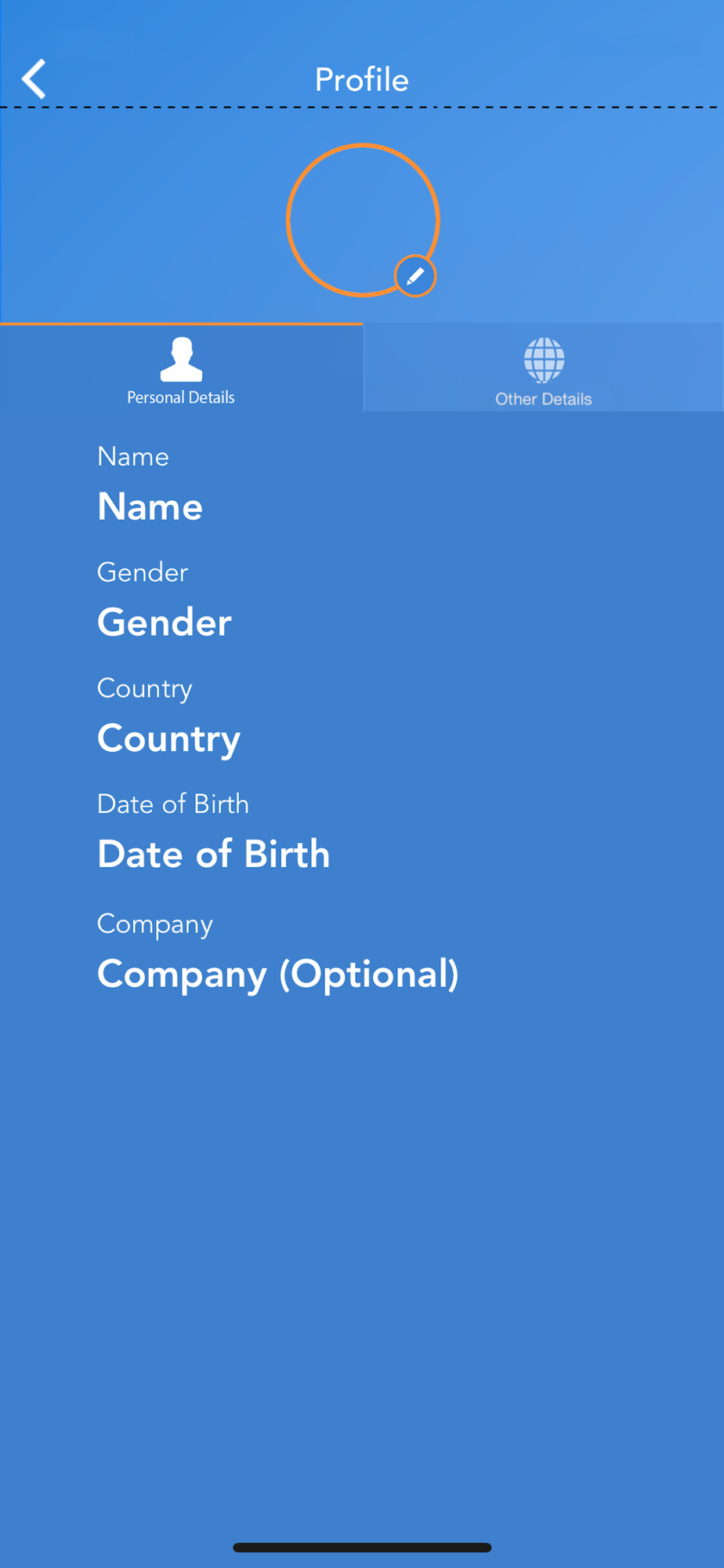Tap the small Gender caption label
Image resolution: width=724 pixels, height=1568 pixels.
pyautogui.click(x=143, y=572)
